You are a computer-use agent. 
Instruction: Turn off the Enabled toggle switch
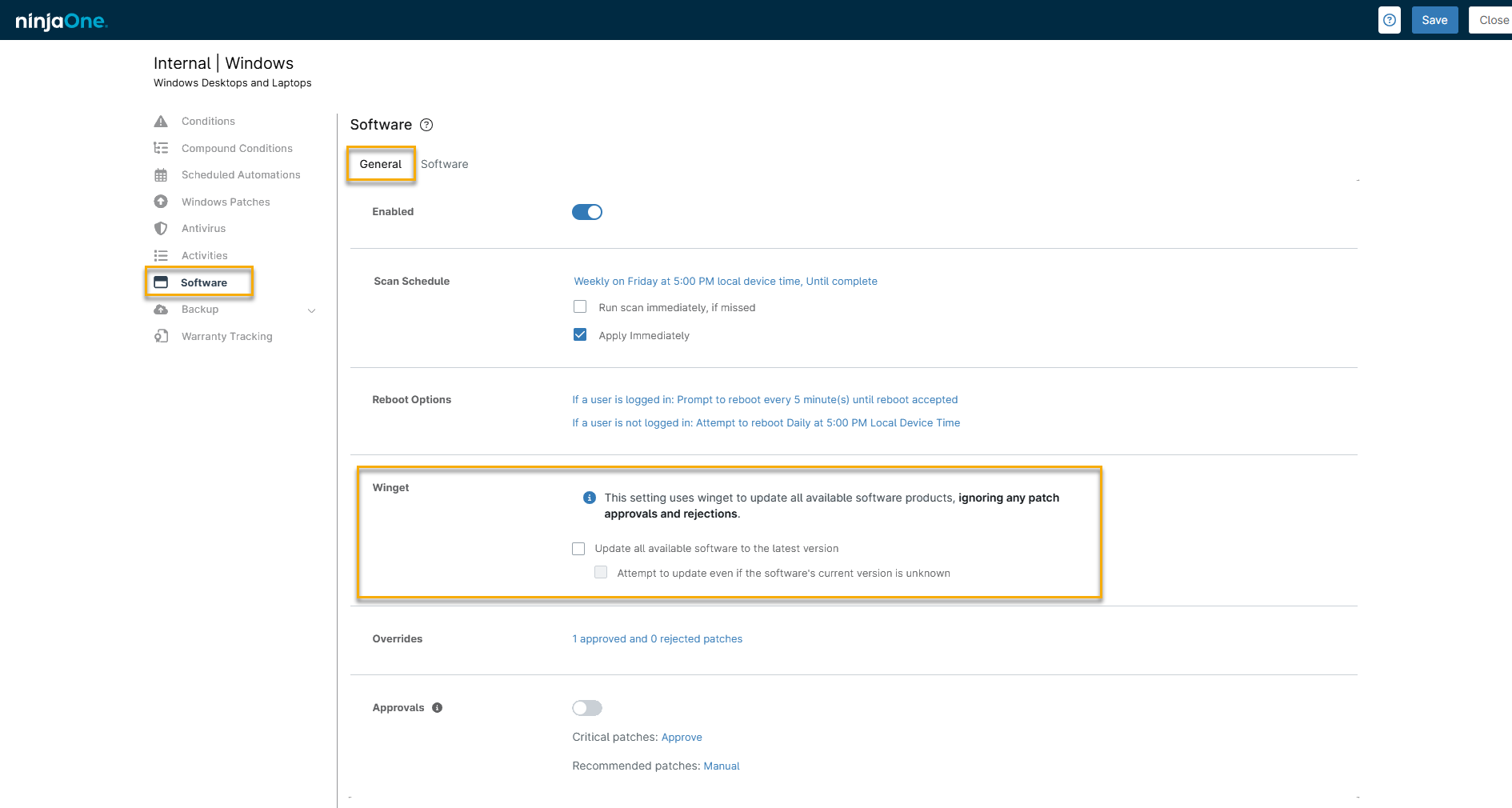587,212
